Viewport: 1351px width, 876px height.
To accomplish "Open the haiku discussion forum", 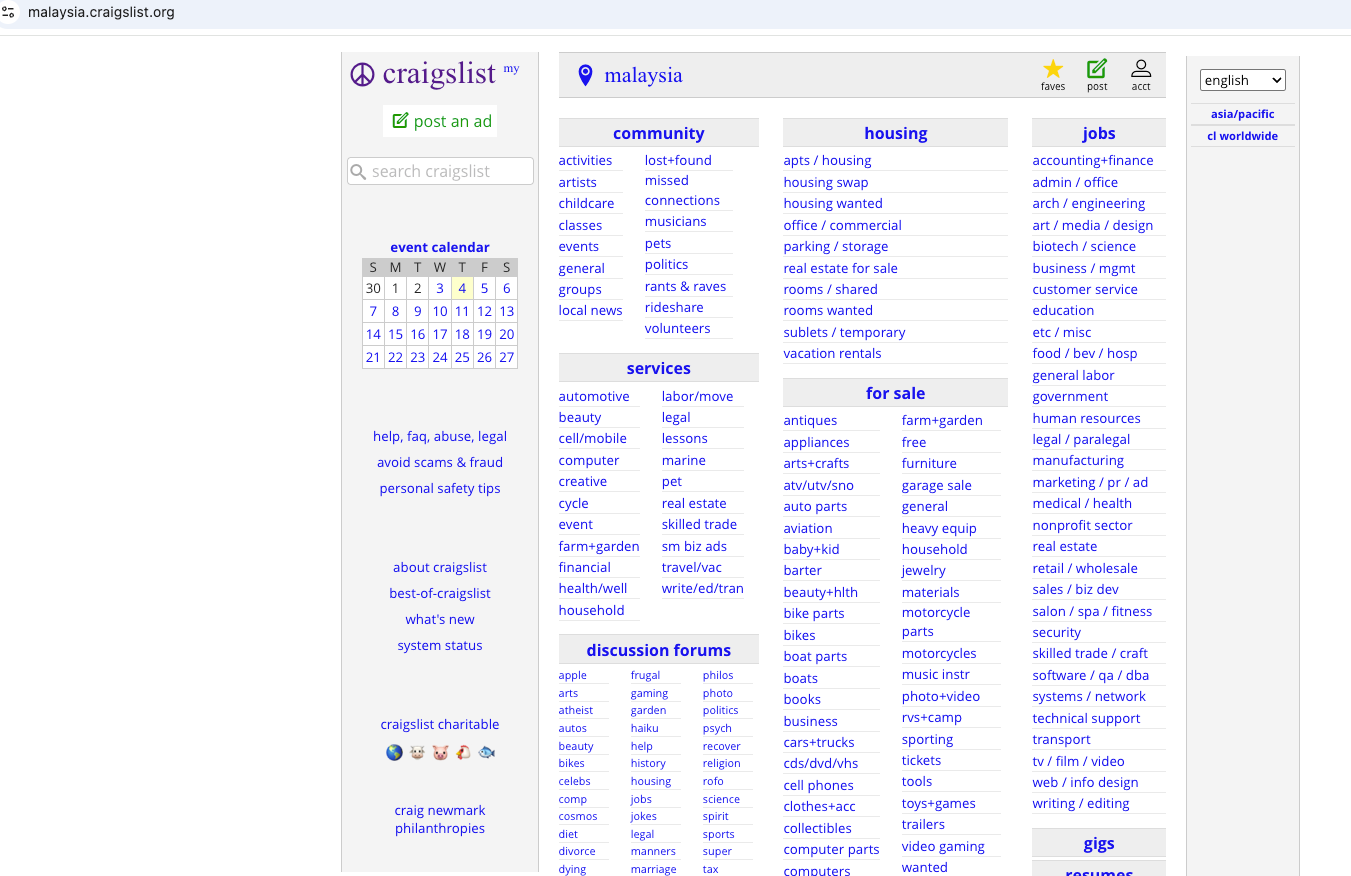I will tap(645, 728).
